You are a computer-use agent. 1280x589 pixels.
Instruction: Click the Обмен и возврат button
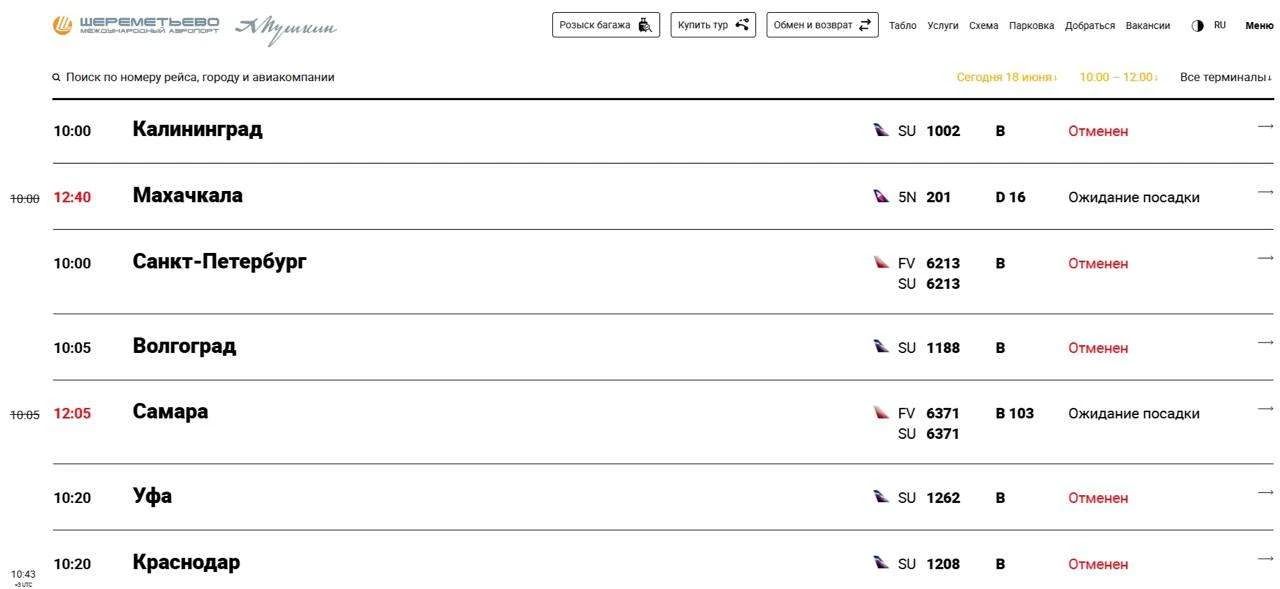[822, 25]
